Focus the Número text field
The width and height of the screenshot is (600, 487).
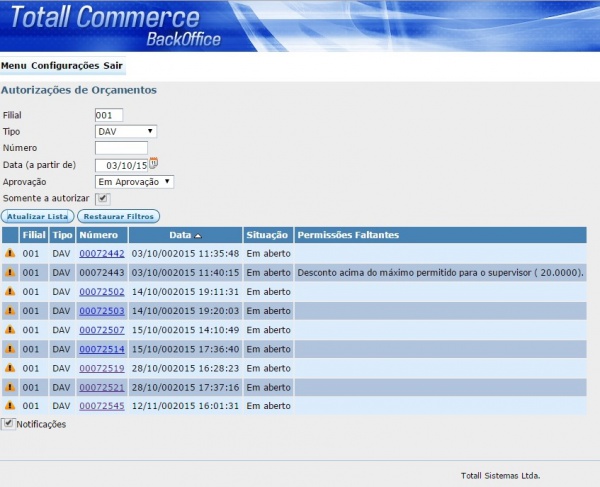coord(121,148)
